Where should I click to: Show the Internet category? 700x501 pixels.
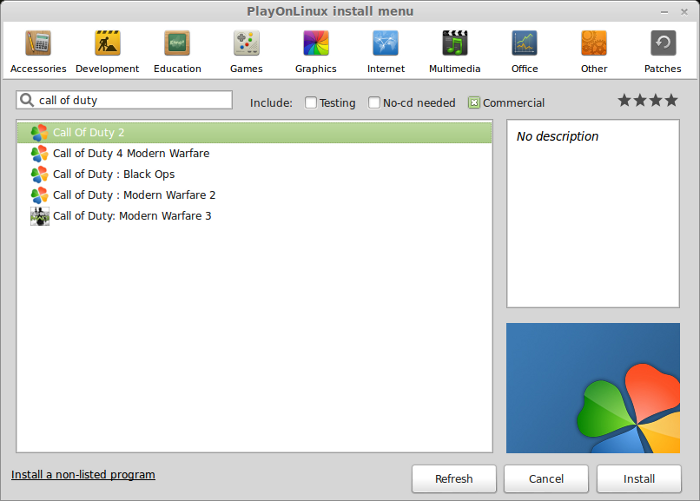click(386, 51)
